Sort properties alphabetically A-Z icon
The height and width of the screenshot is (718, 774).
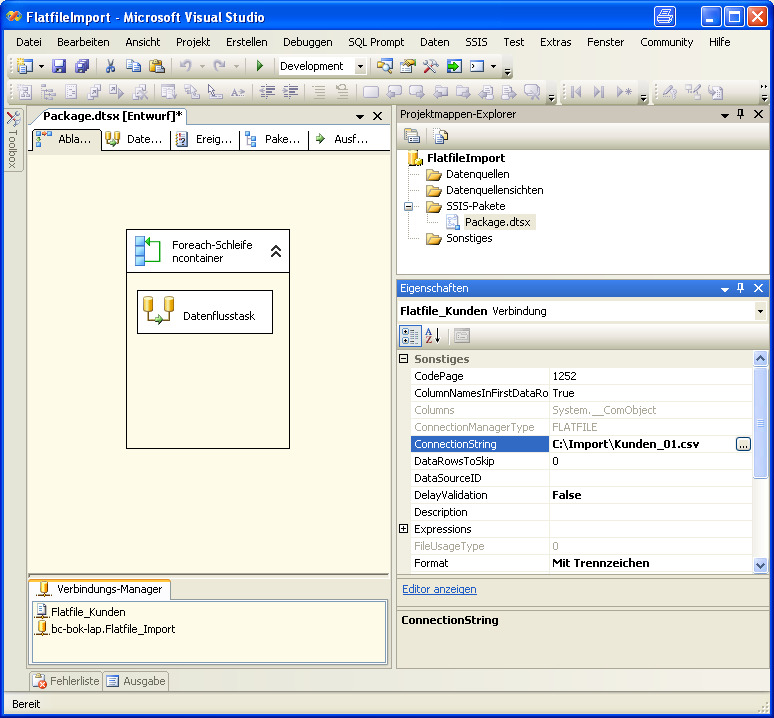(x=432, y=336)
